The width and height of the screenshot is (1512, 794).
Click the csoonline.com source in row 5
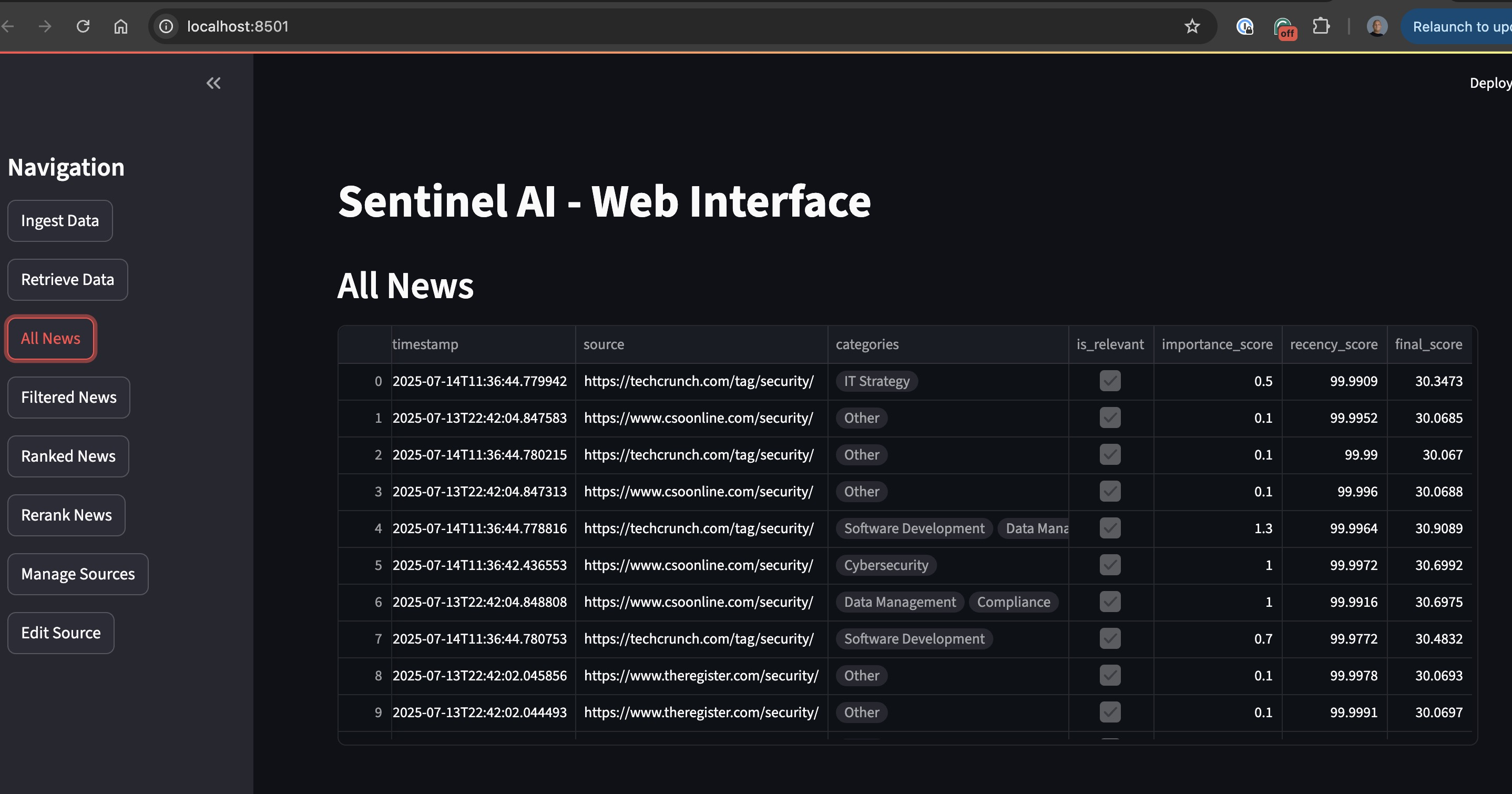tap(702, 565)
